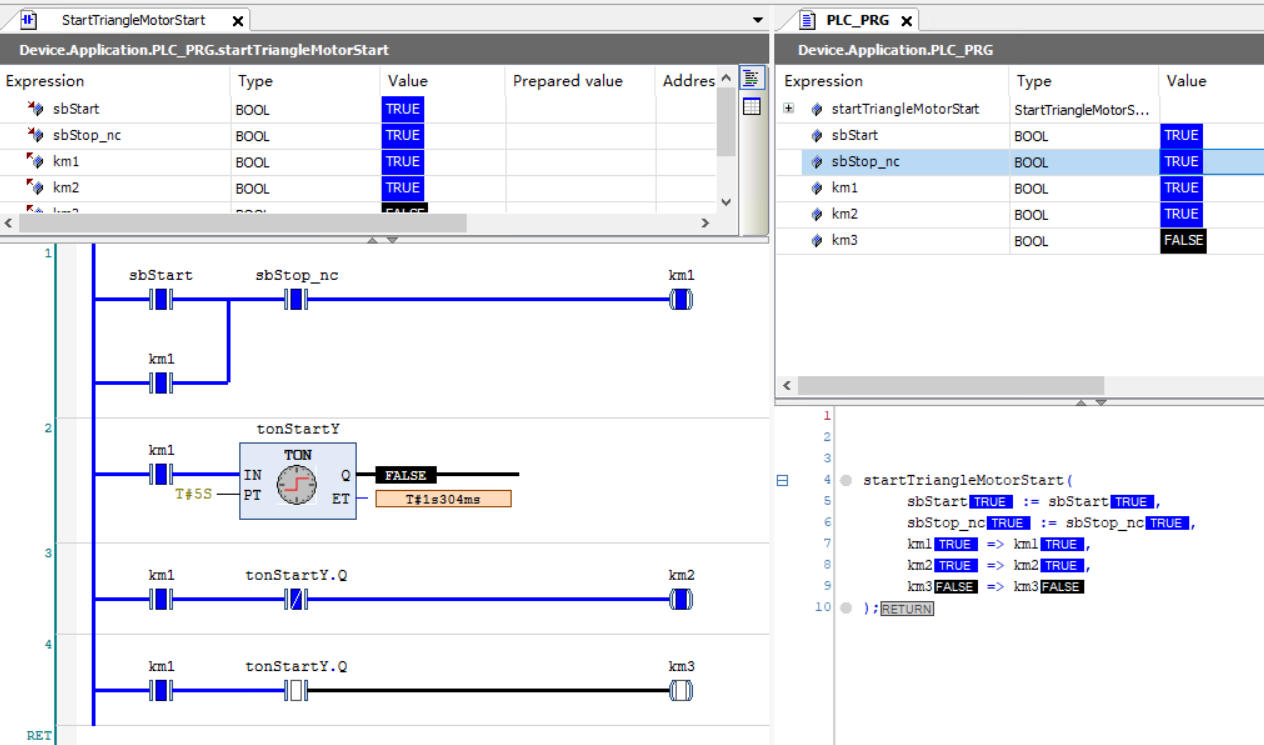The width and height of the screenshot is (1264, 745).
Task: Click the km2 coil in network 3
Action: pyautogui.click(x=681, y=599)
